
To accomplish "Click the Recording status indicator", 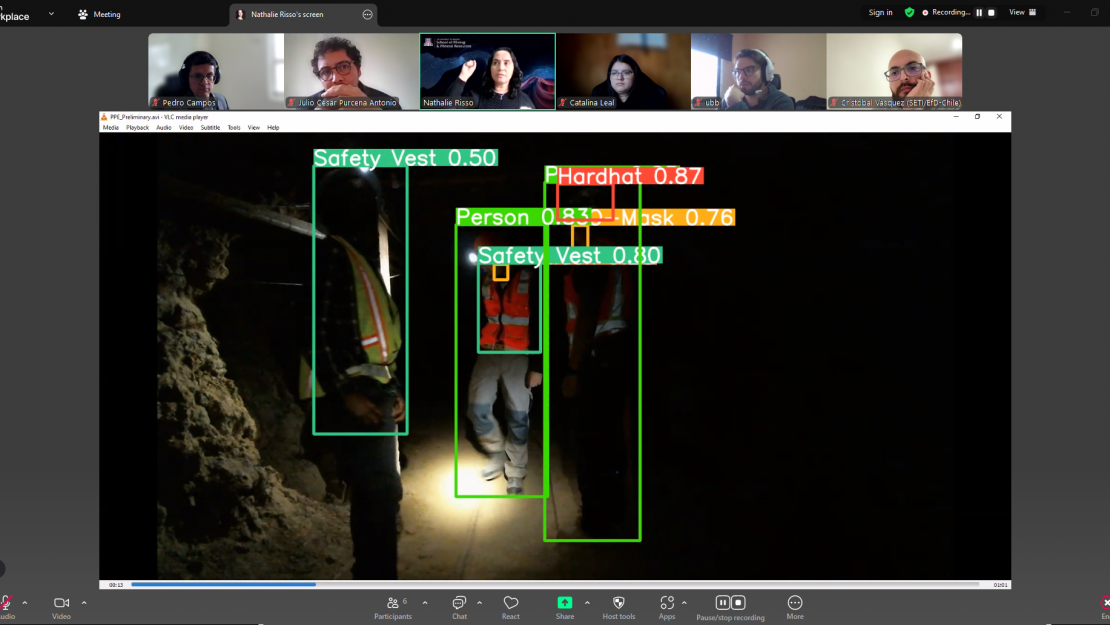I will [946, 13].
